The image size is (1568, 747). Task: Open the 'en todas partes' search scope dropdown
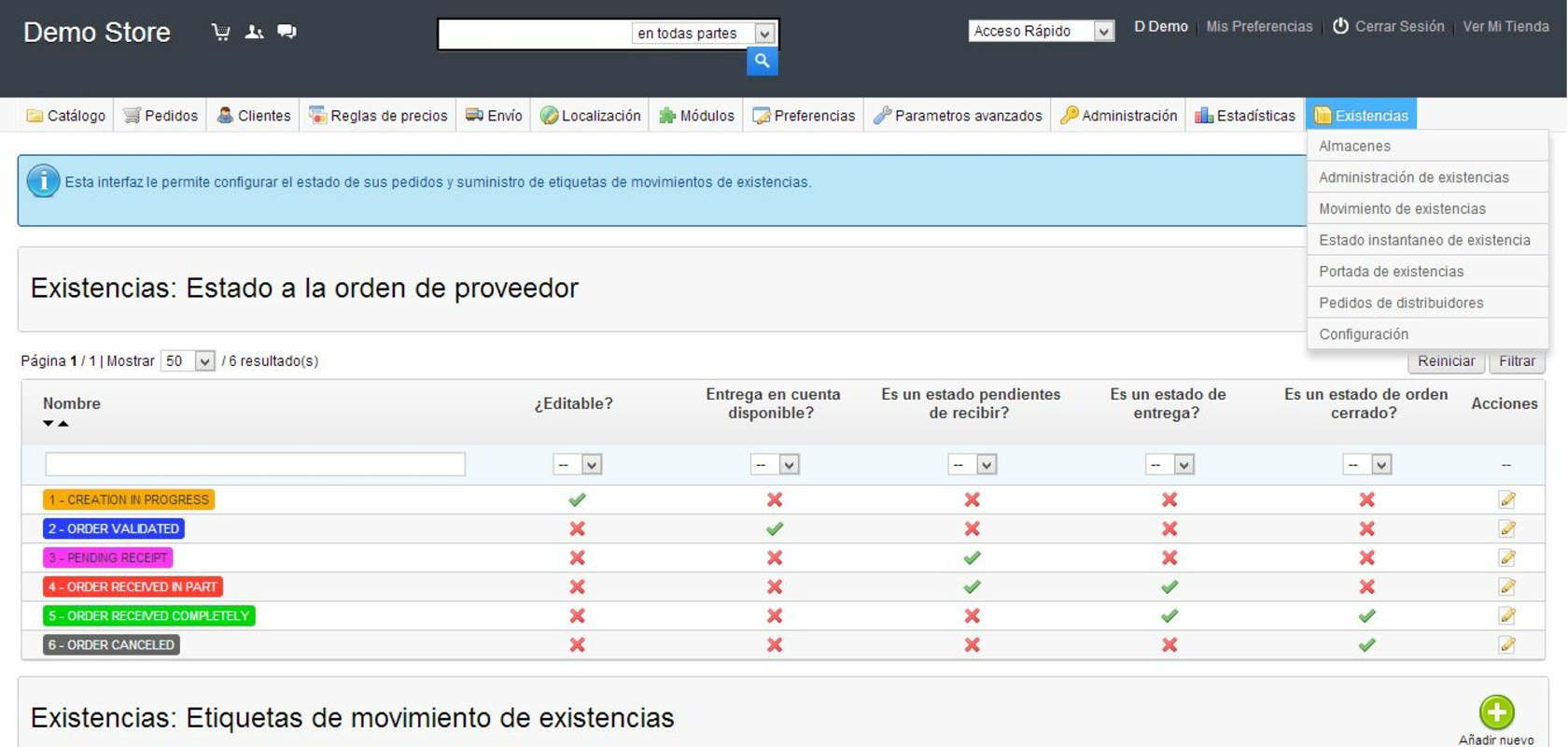[704, 34]
